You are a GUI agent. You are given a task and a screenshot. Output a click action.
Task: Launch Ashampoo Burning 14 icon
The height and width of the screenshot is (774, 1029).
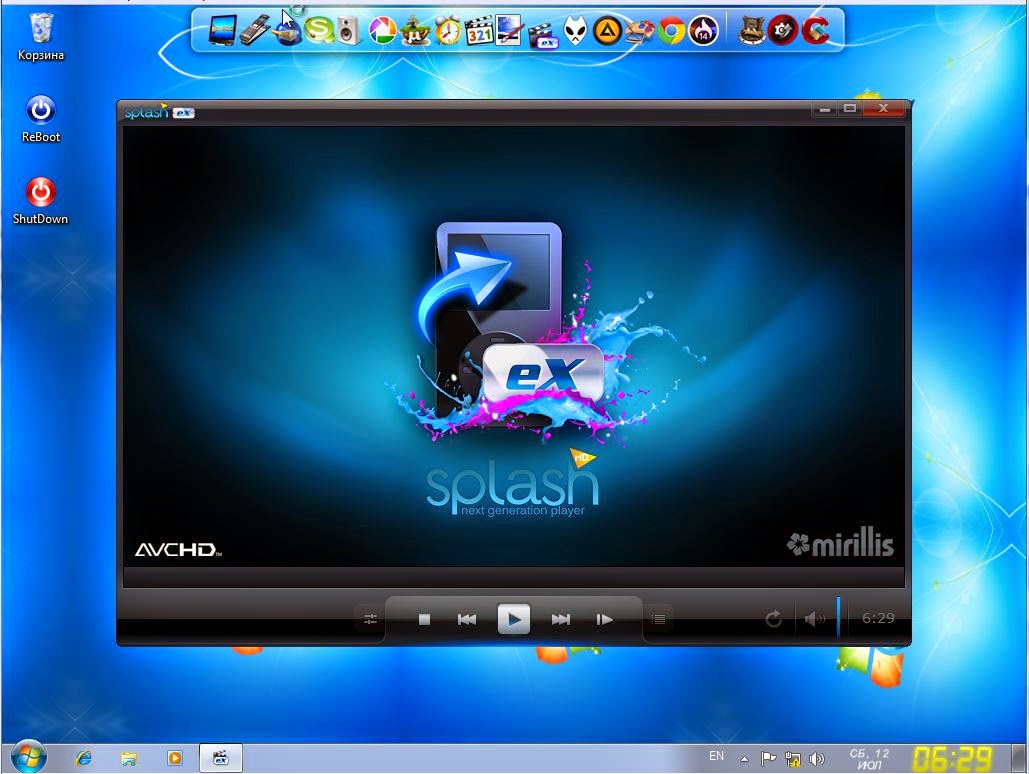tap(703, 30)
